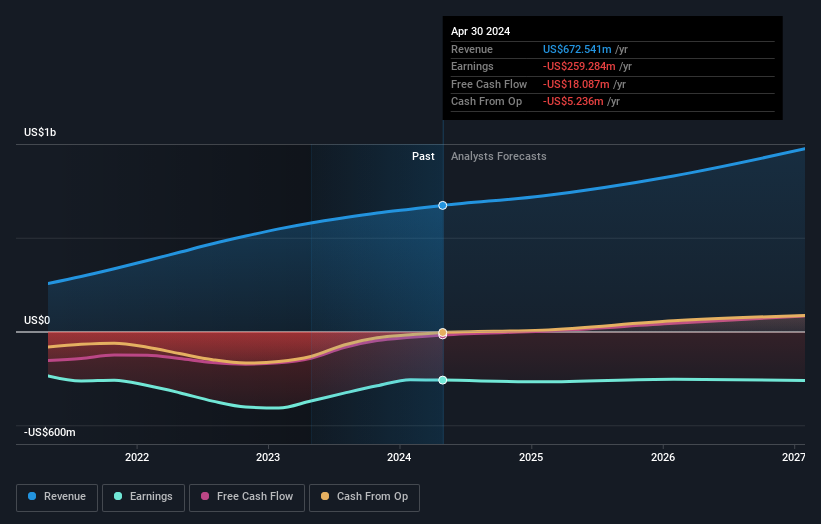Viewport: 821px width, 524px height.
Task: Click the 2024 axis label
Action: [399, 458]
